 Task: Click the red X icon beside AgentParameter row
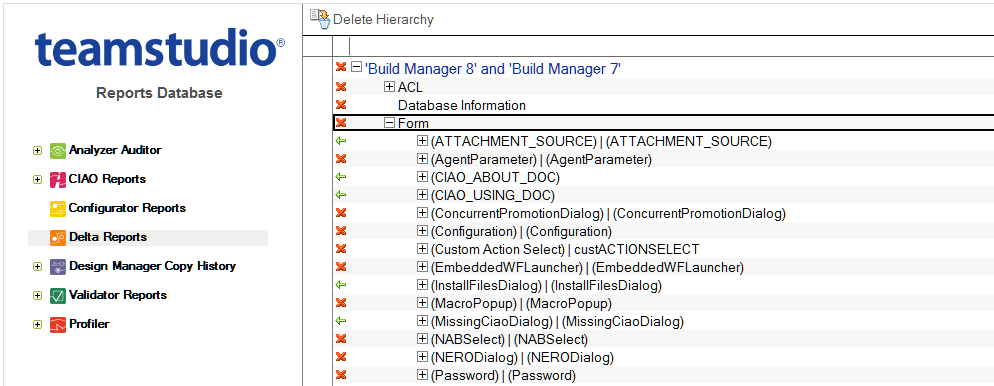[x=341, y=158]
